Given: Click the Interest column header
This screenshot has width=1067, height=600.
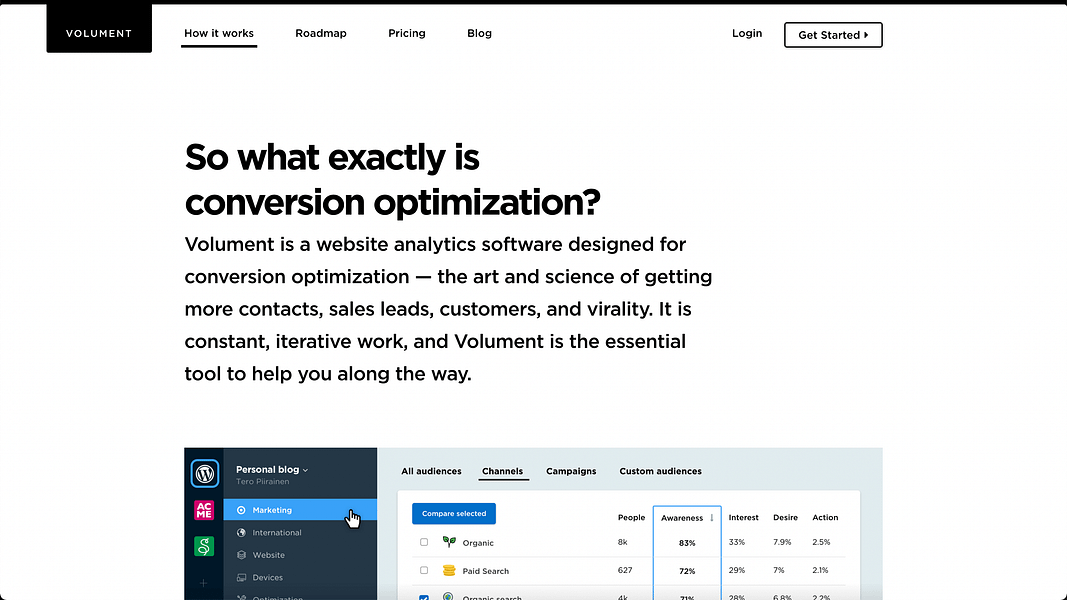Looking at the screenshot, I should pos(743,518).
